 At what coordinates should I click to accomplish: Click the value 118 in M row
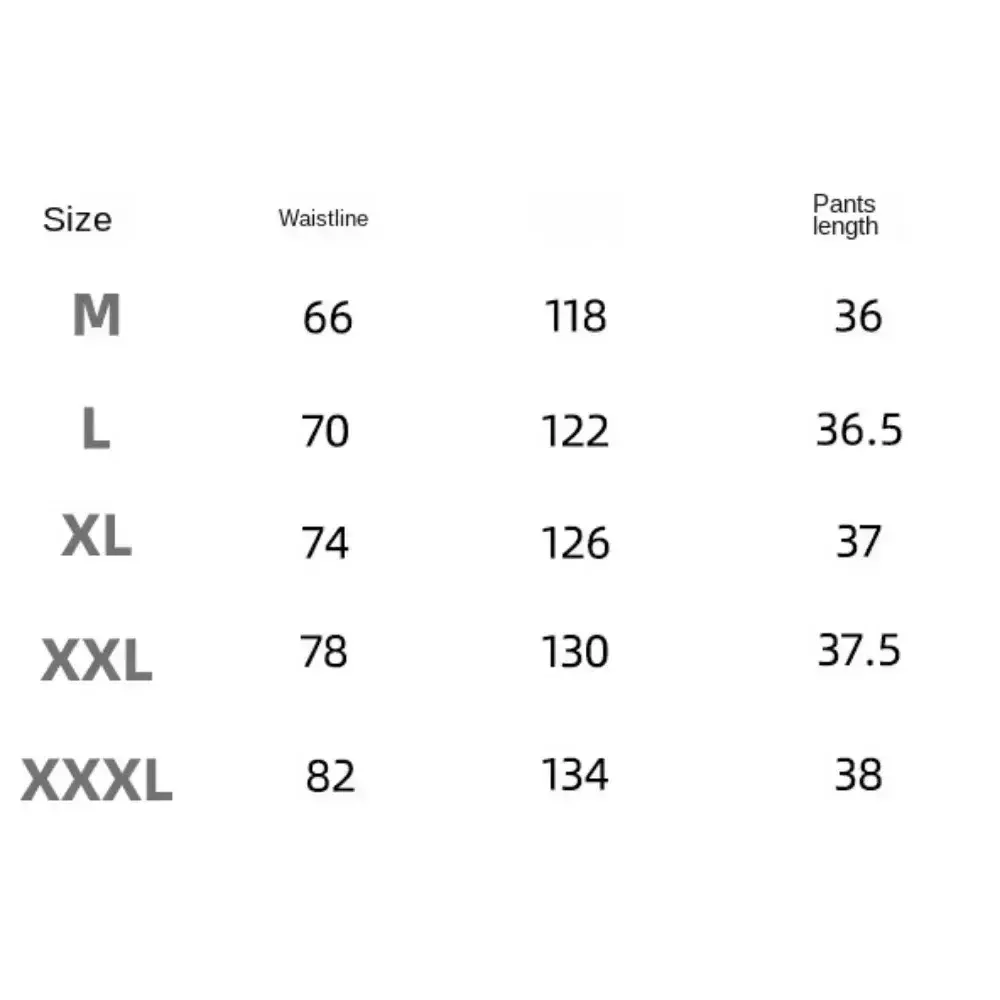click(x=575, y=316)
